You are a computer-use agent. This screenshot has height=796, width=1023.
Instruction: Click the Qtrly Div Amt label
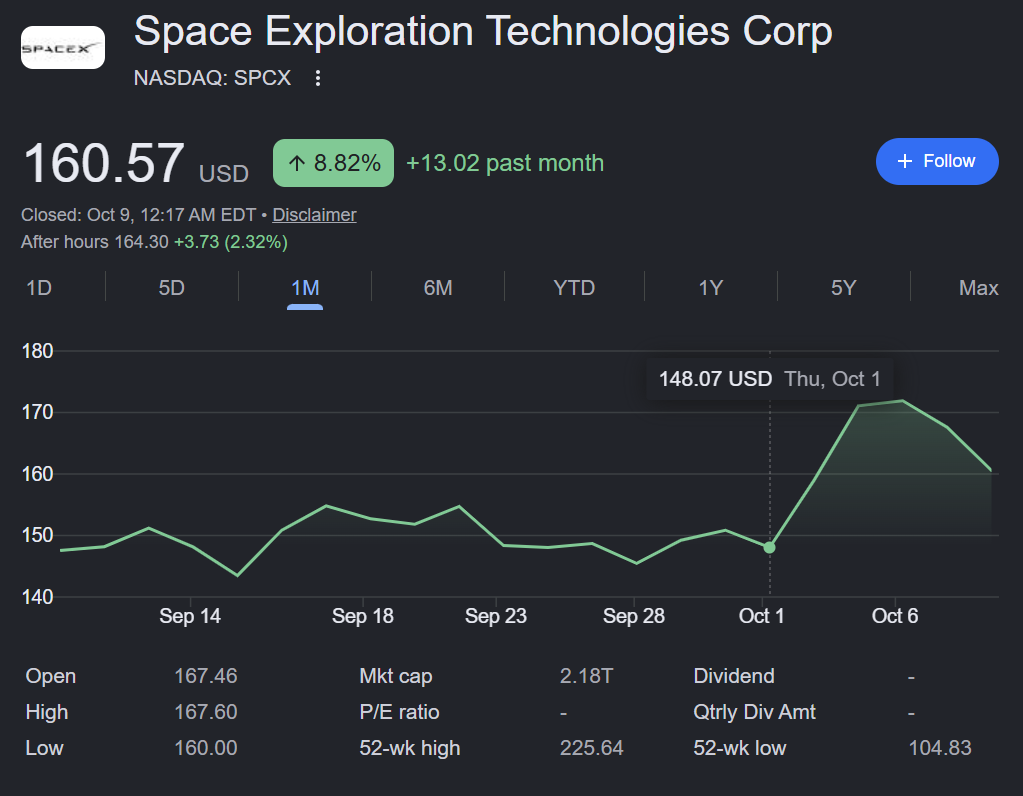click(x=754, y=712)
